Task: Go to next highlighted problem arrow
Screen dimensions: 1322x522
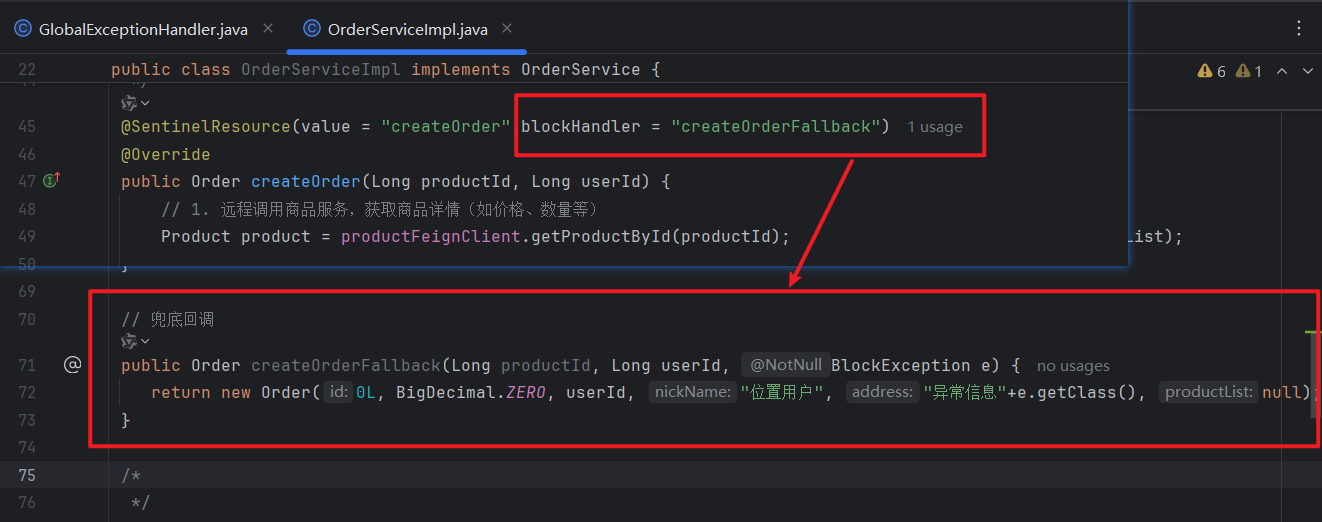Action: (x=1308, y=71)
